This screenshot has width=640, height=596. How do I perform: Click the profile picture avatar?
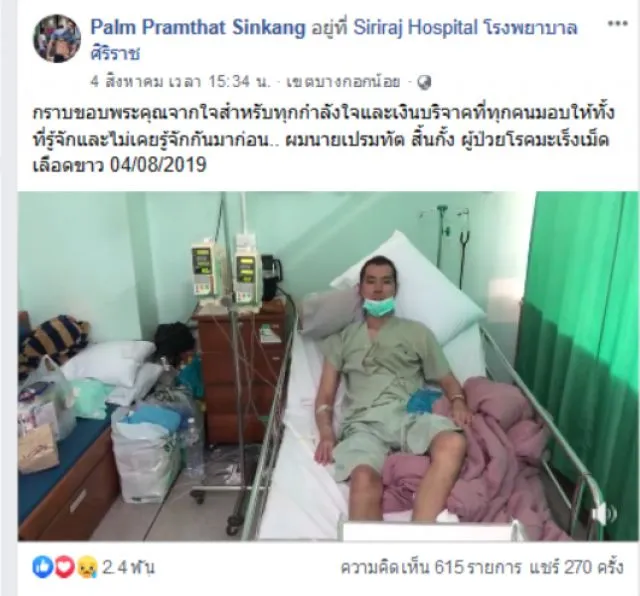click(57, 39)
